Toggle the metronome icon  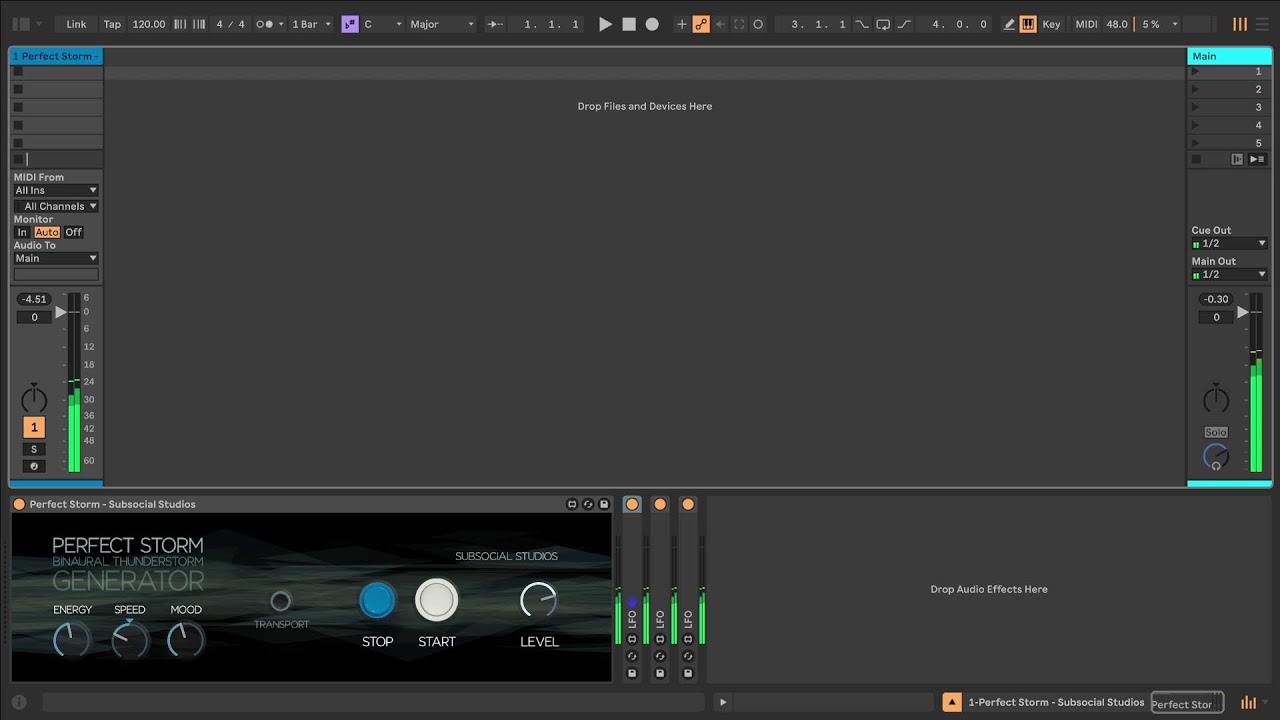click(x=263, y=24)
